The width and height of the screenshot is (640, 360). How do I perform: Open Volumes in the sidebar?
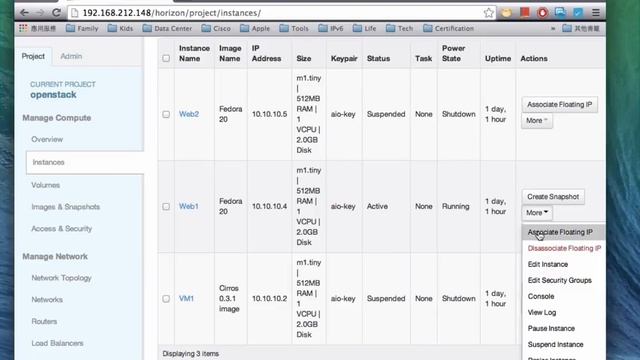click(x=45, y=185)
